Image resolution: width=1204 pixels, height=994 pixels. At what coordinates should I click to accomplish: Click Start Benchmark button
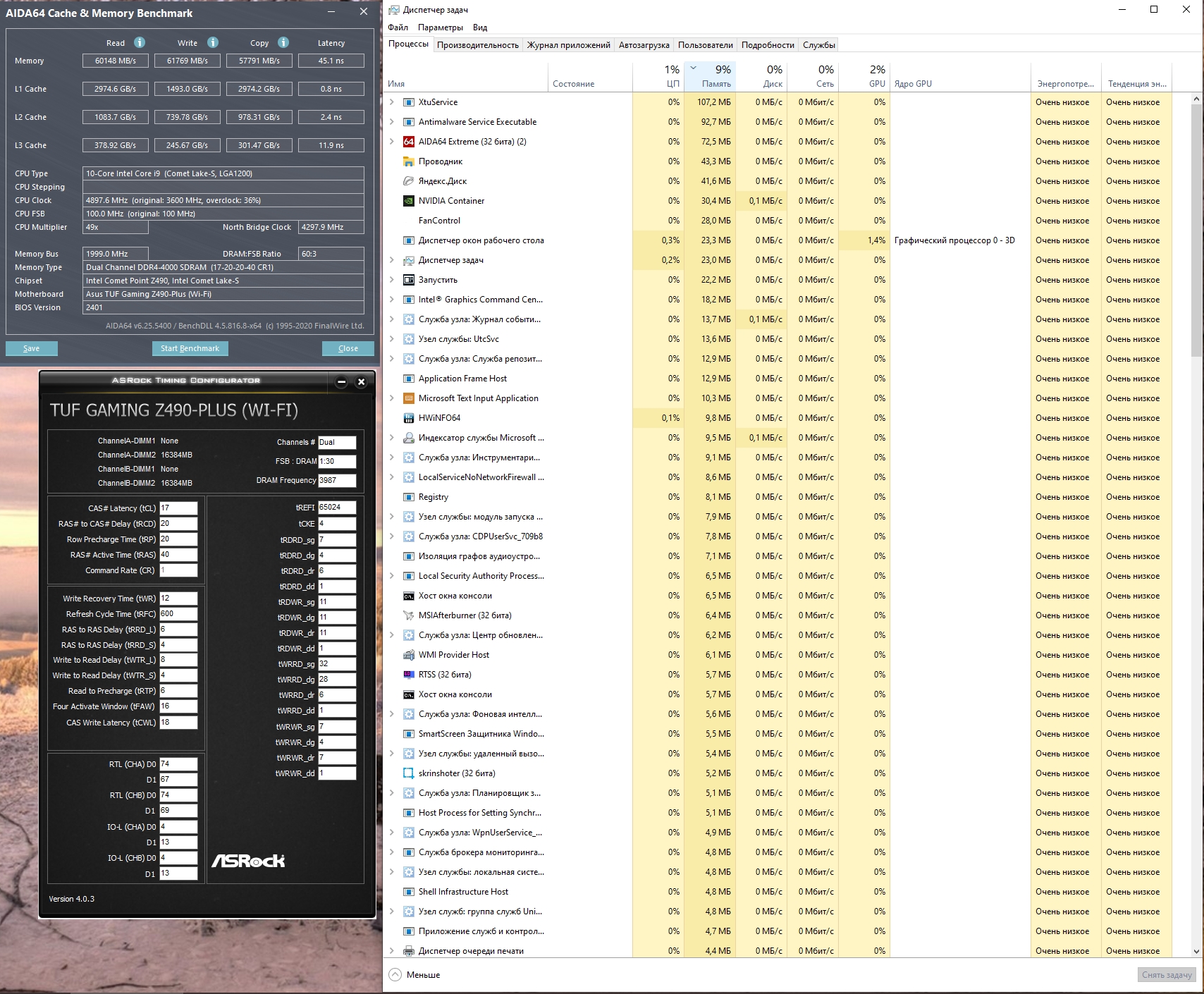(x=190, y=348)
